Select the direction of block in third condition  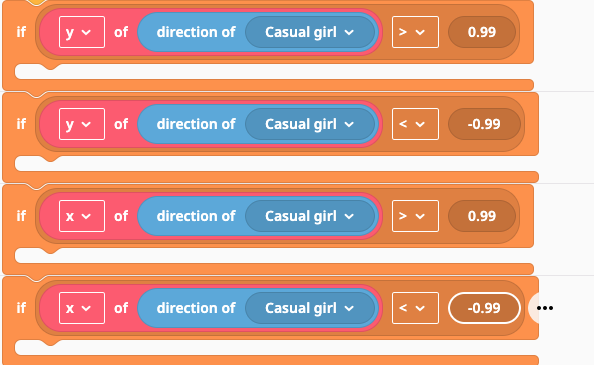coord(195,216)
